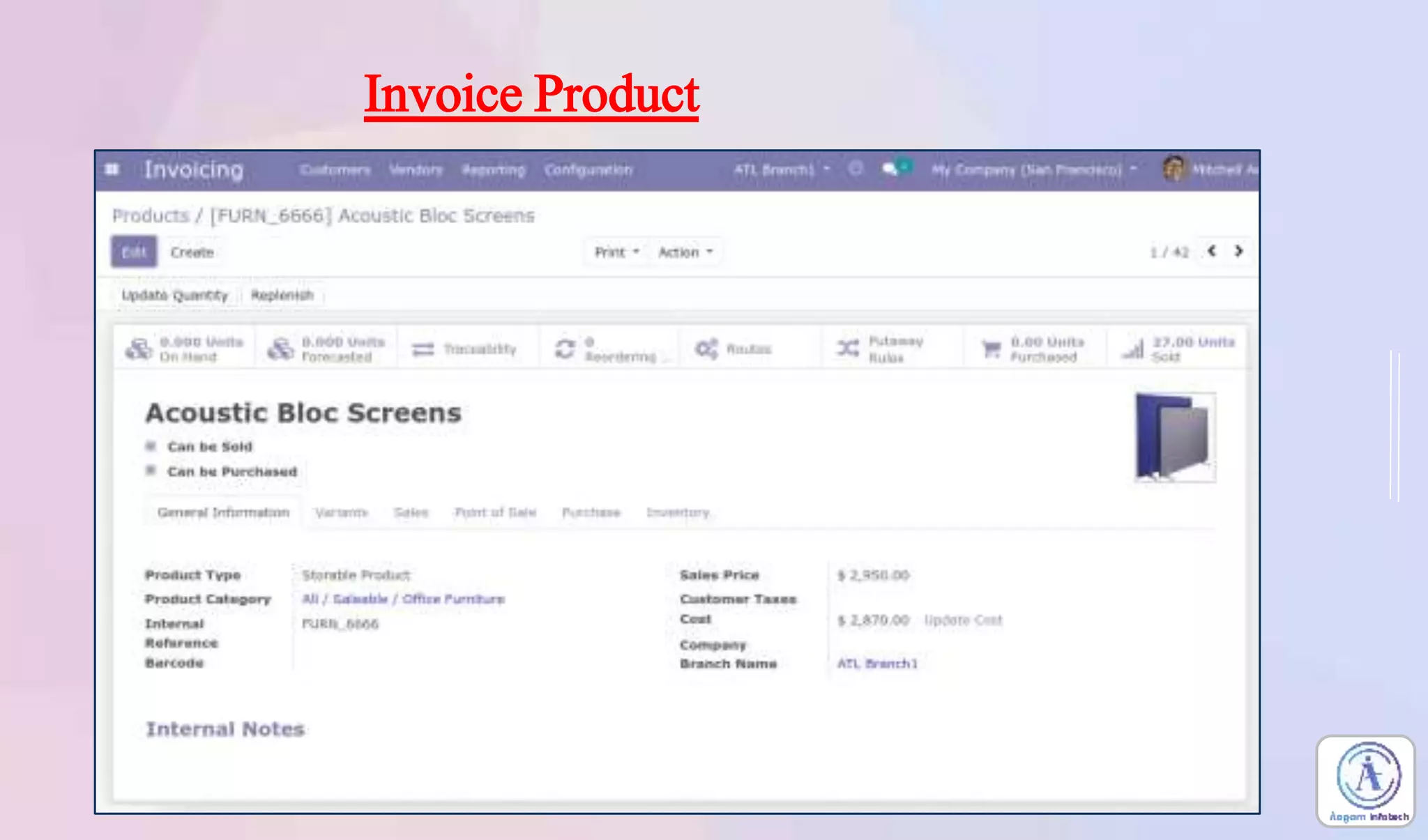Click Invoicing app title
The width and height of the screenshot is (1428, 840).
194,169
